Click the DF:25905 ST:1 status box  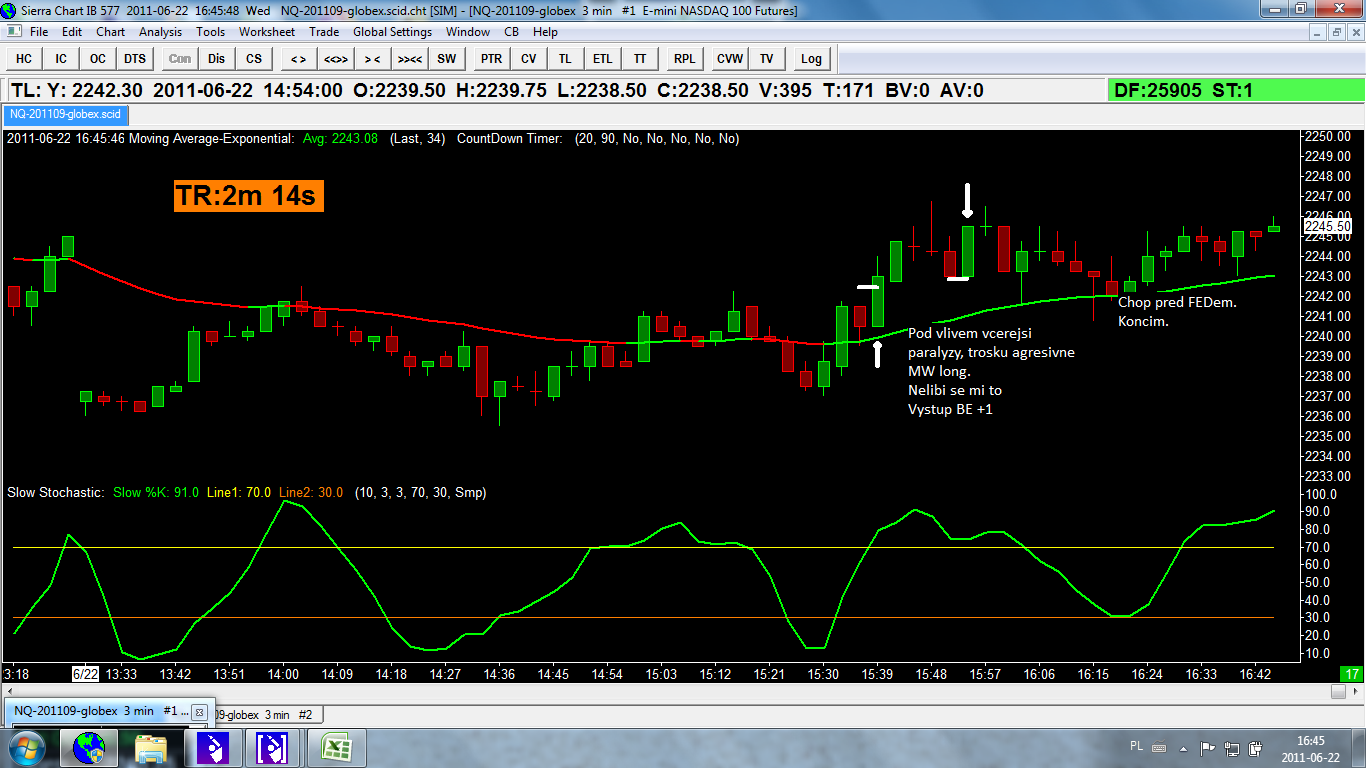(1235, 91)
